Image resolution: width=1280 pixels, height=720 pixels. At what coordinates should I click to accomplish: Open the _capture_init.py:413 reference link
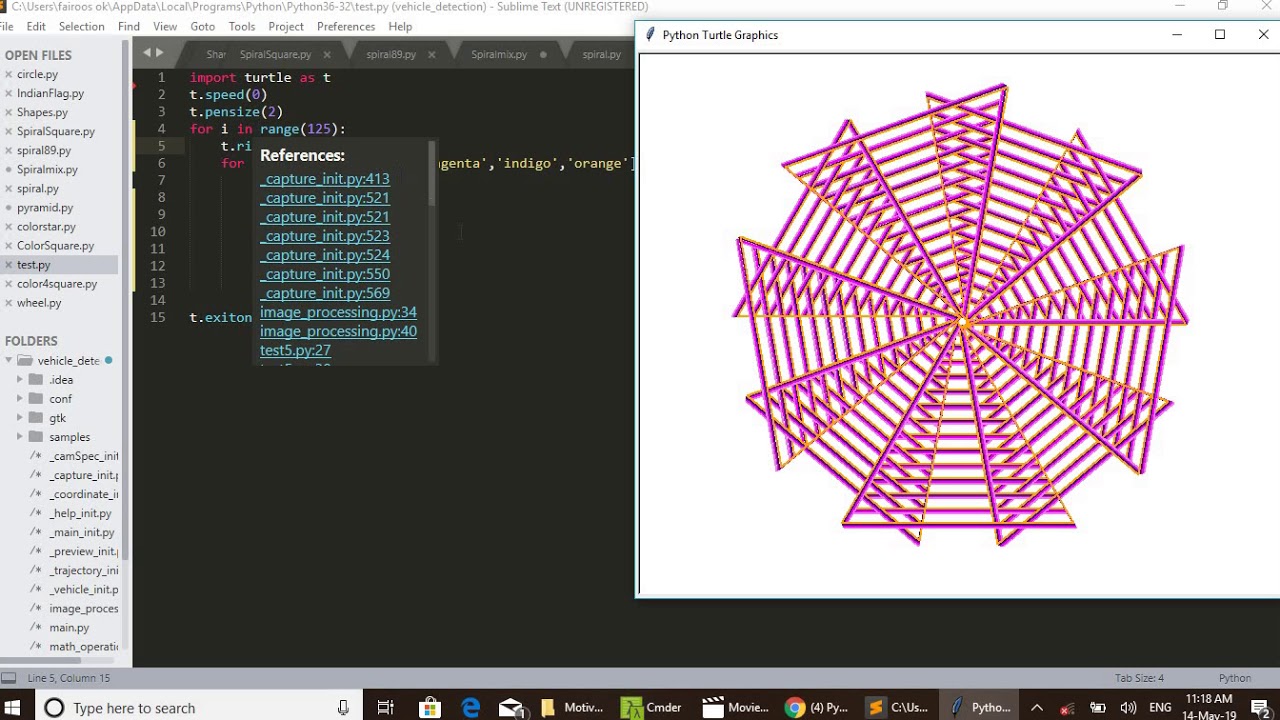pyautogui.click(x=324, y=179)
